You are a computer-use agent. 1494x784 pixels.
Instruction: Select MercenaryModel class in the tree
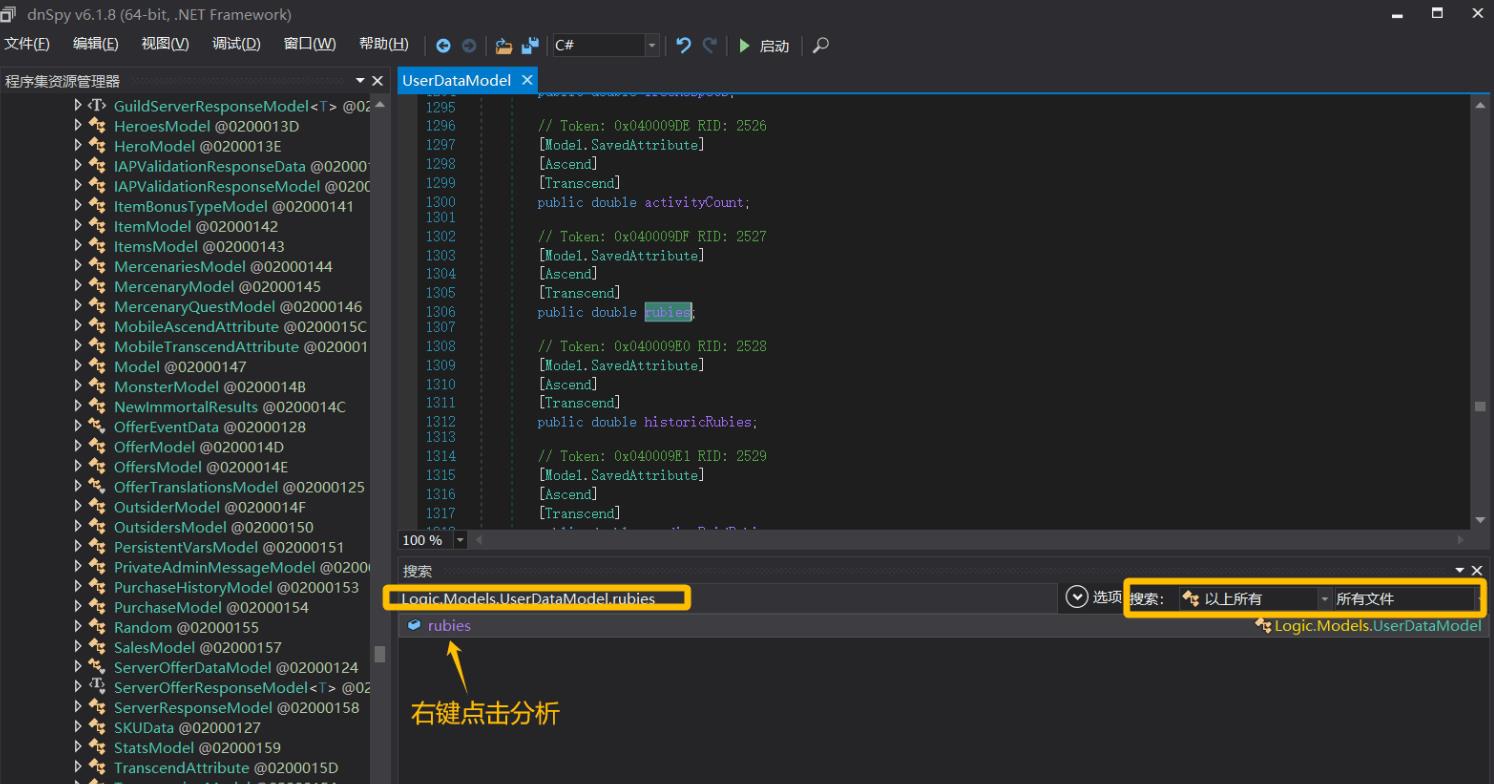(217, 286)
